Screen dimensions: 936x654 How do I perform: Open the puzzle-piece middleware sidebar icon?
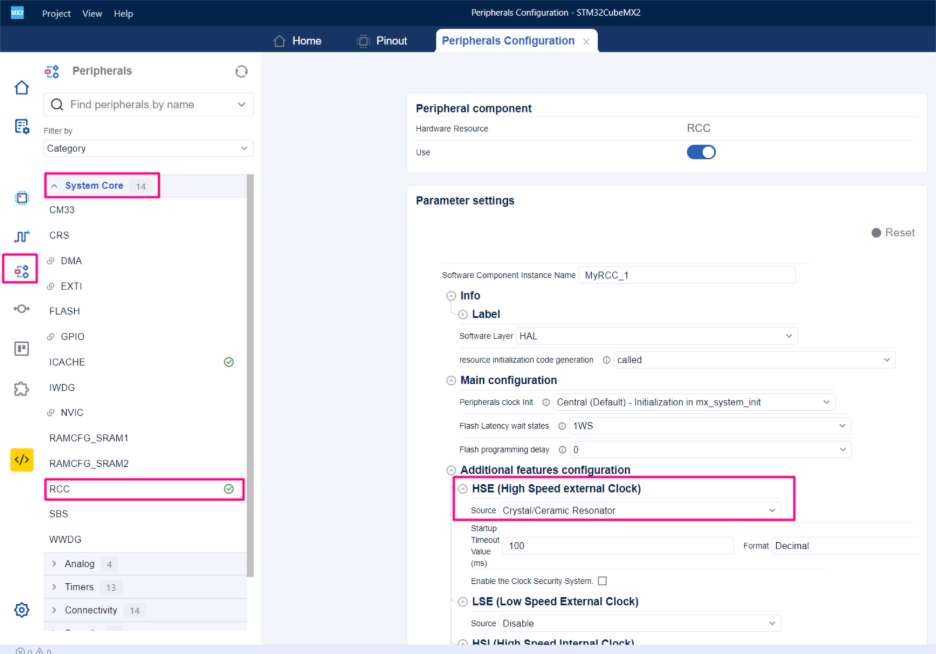click(x=21, y=389)
